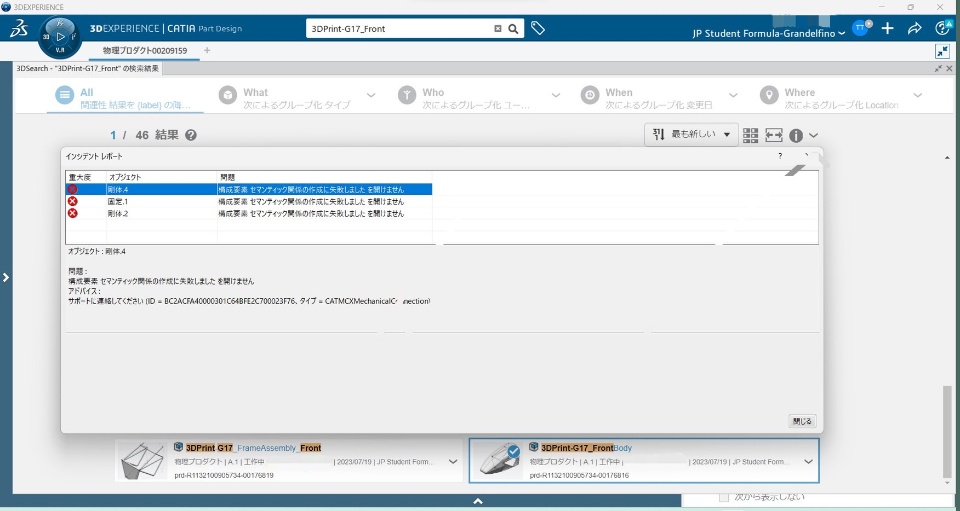Image resolution: width=960 pixels, height=511 pixels.
Task: Expand the Where grouping chevron
Action: 918,95
